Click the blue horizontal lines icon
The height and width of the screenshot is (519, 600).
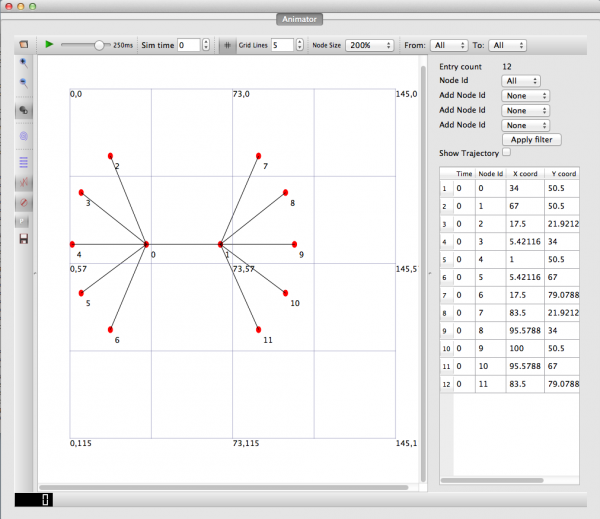click(x=24, y=160)
